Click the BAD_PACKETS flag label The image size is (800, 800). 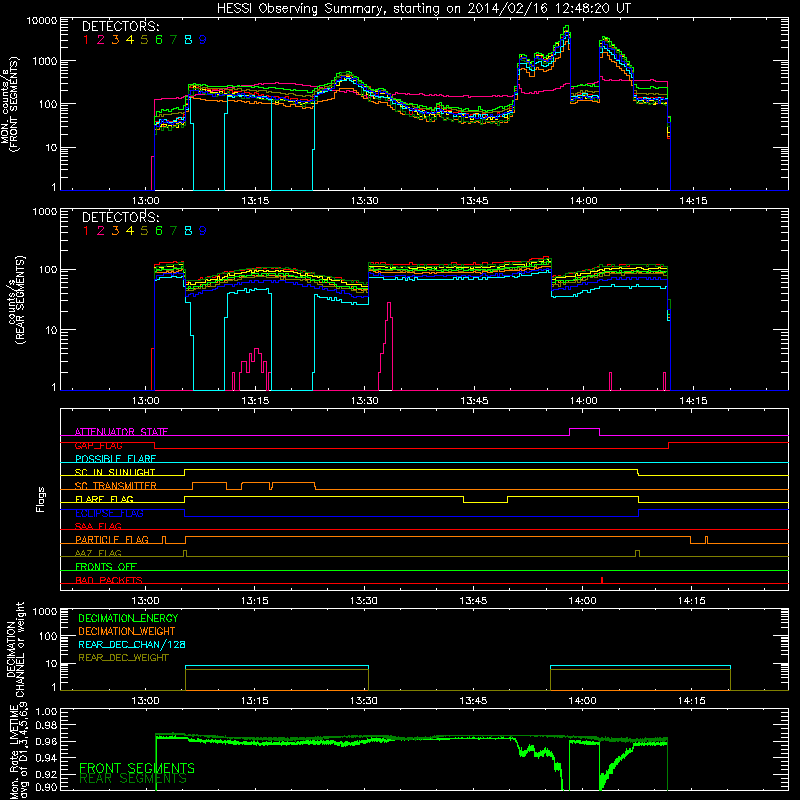pyautogui.click(x=109, y=580)
